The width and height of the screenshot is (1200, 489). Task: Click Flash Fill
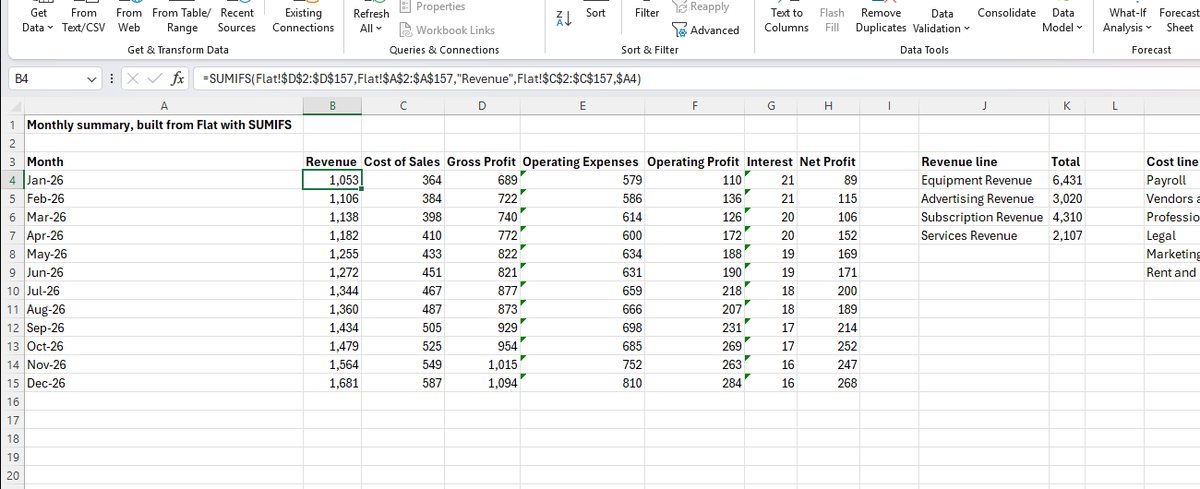pos(832,20)
